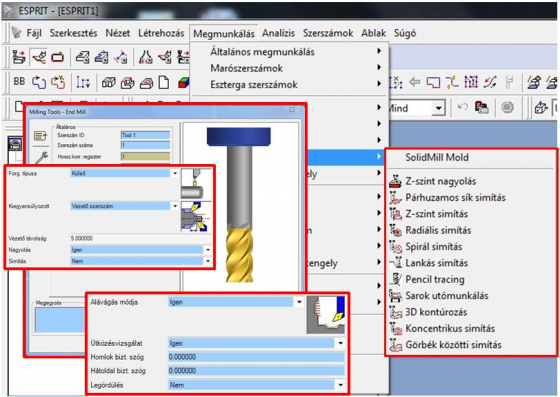Open the Forg. típusa dropdown

pyautogui.click(x=175, y=174)
